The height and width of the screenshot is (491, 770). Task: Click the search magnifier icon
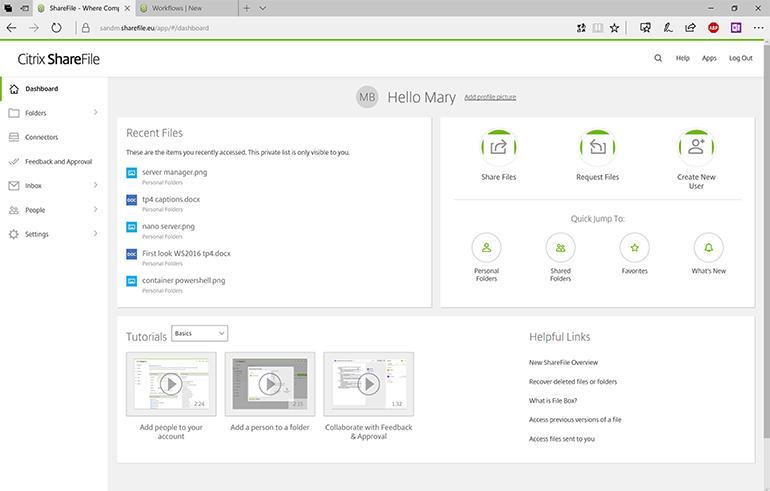[658, 58]
